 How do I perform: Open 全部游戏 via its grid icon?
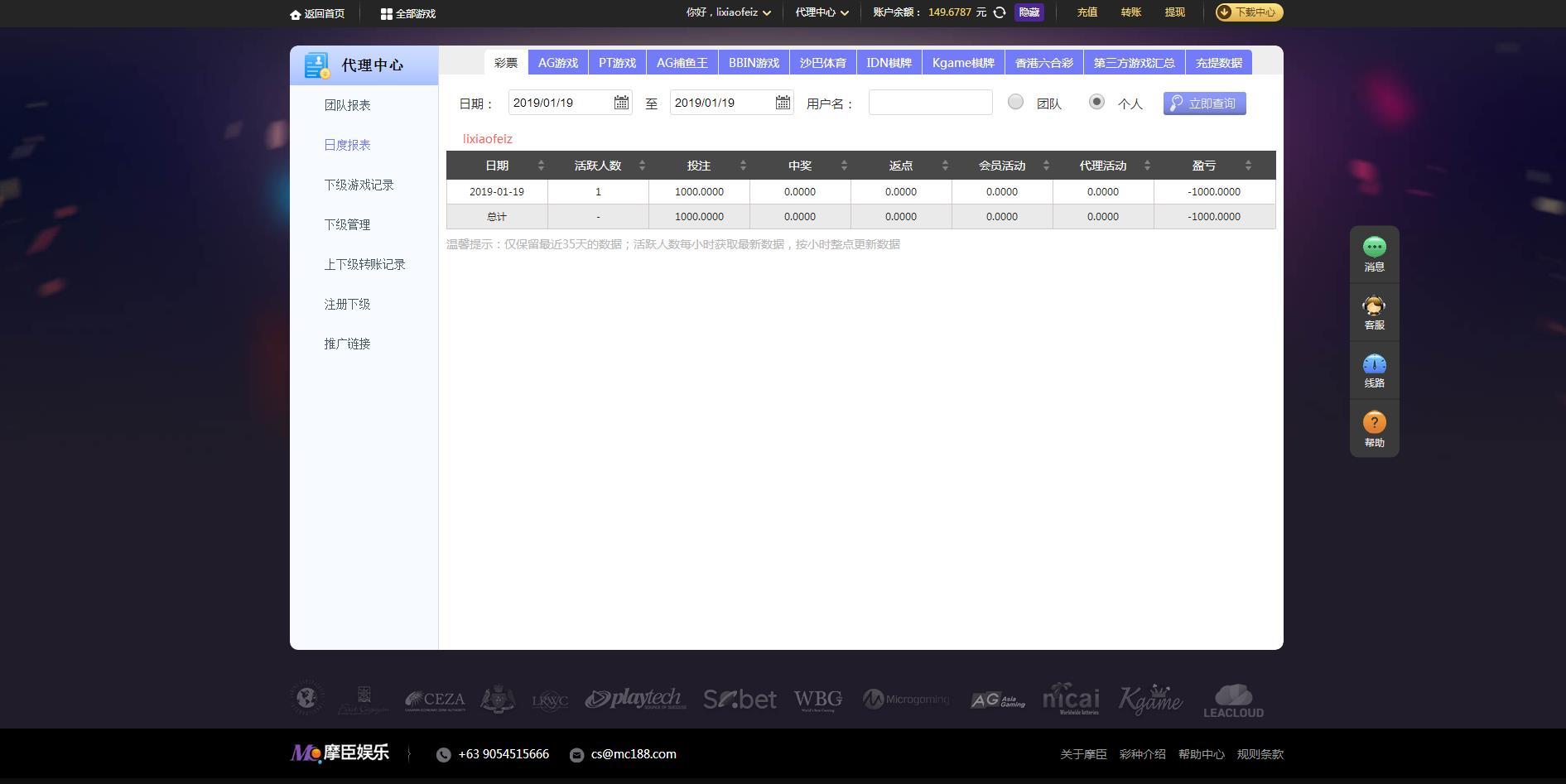385,13
